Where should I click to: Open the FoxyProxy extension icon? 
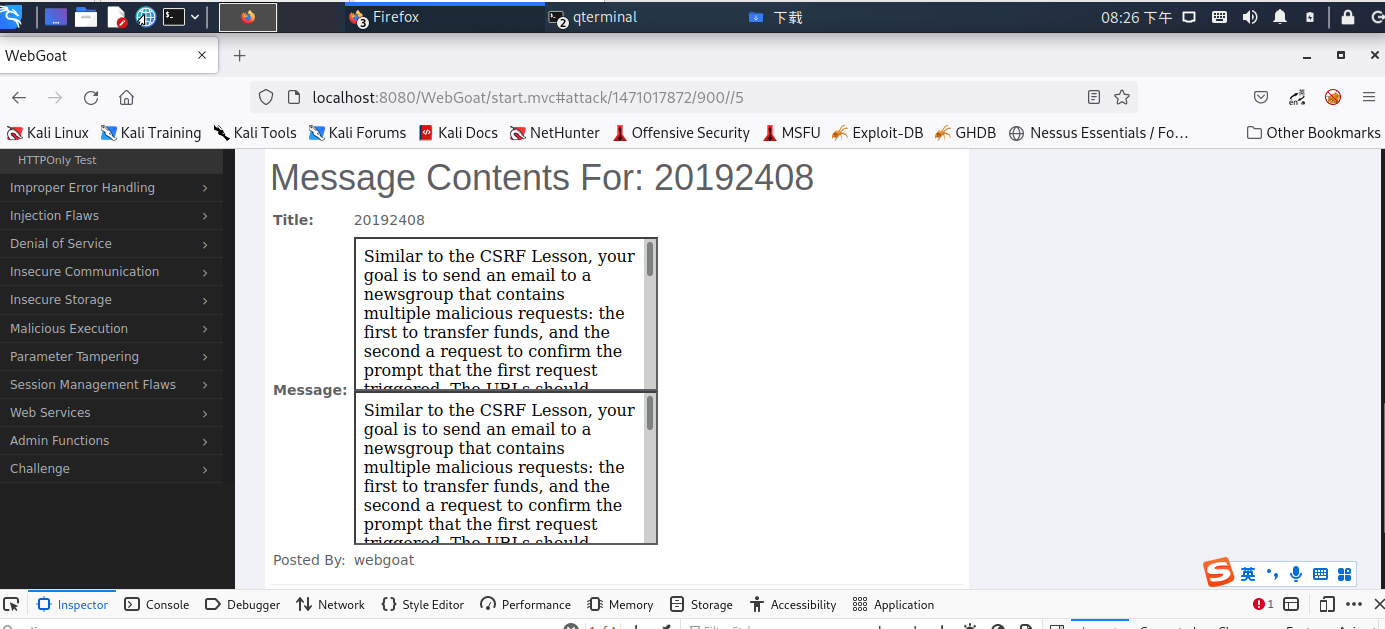coord(1333,97)
